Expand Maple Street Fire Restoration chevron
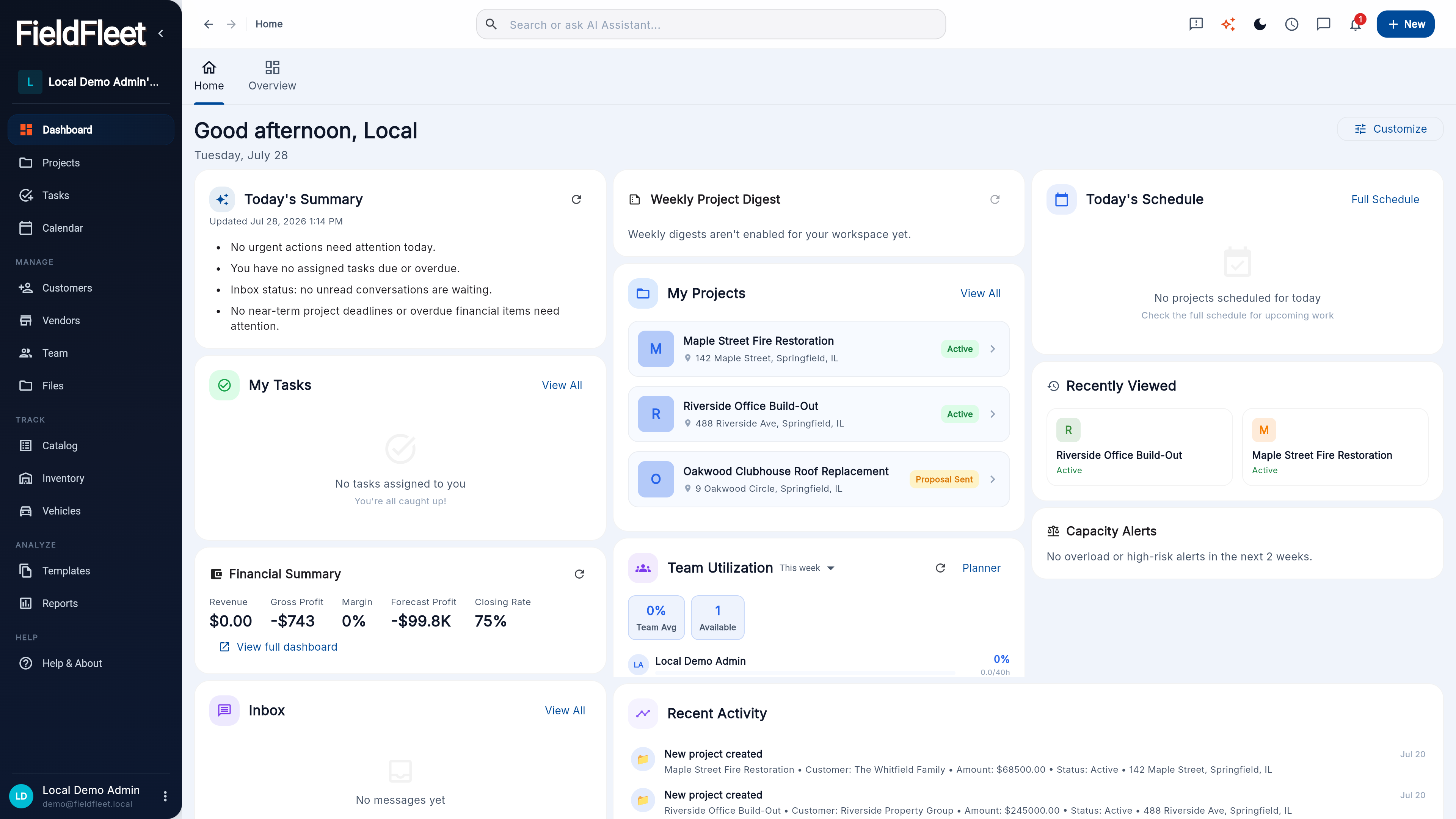Screen dimensions: 1456x819 coord(993,349)
